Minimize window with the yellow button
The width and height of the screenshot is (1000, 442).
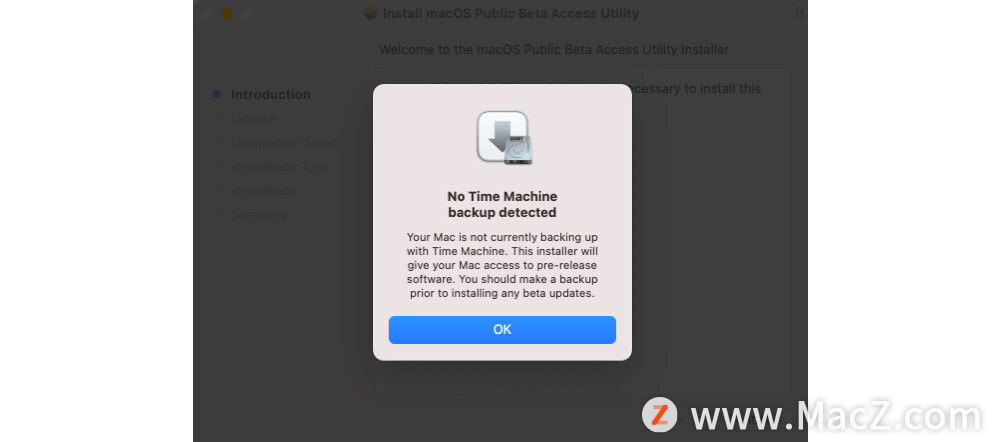[226, 13]
